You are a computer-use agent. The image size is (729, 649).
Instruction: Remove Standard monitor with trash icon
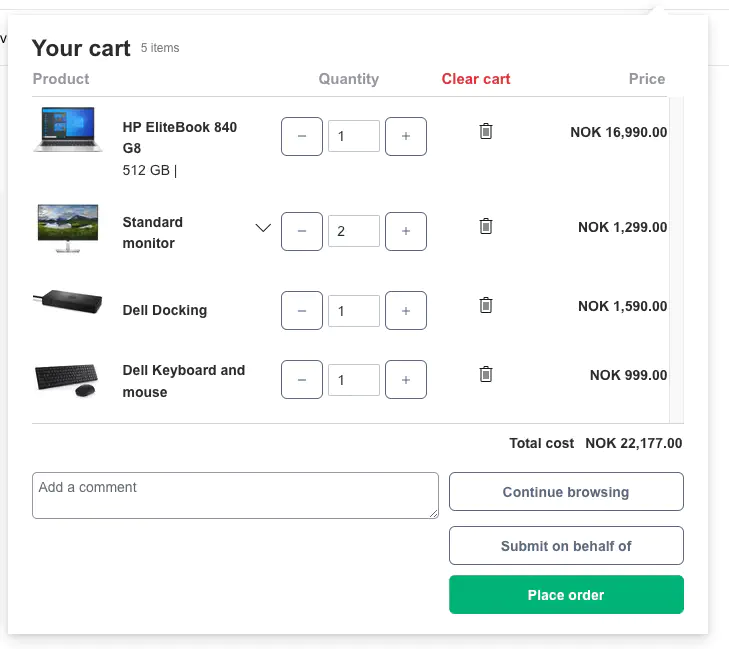(486, 226)
